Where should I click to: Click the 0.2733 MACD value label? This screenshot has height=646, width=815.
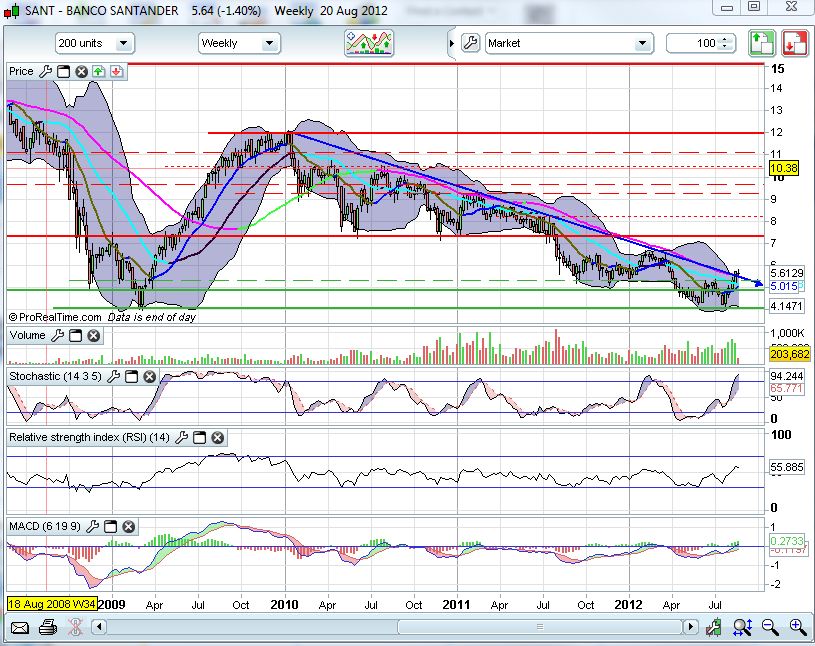(x=786, y=540)
